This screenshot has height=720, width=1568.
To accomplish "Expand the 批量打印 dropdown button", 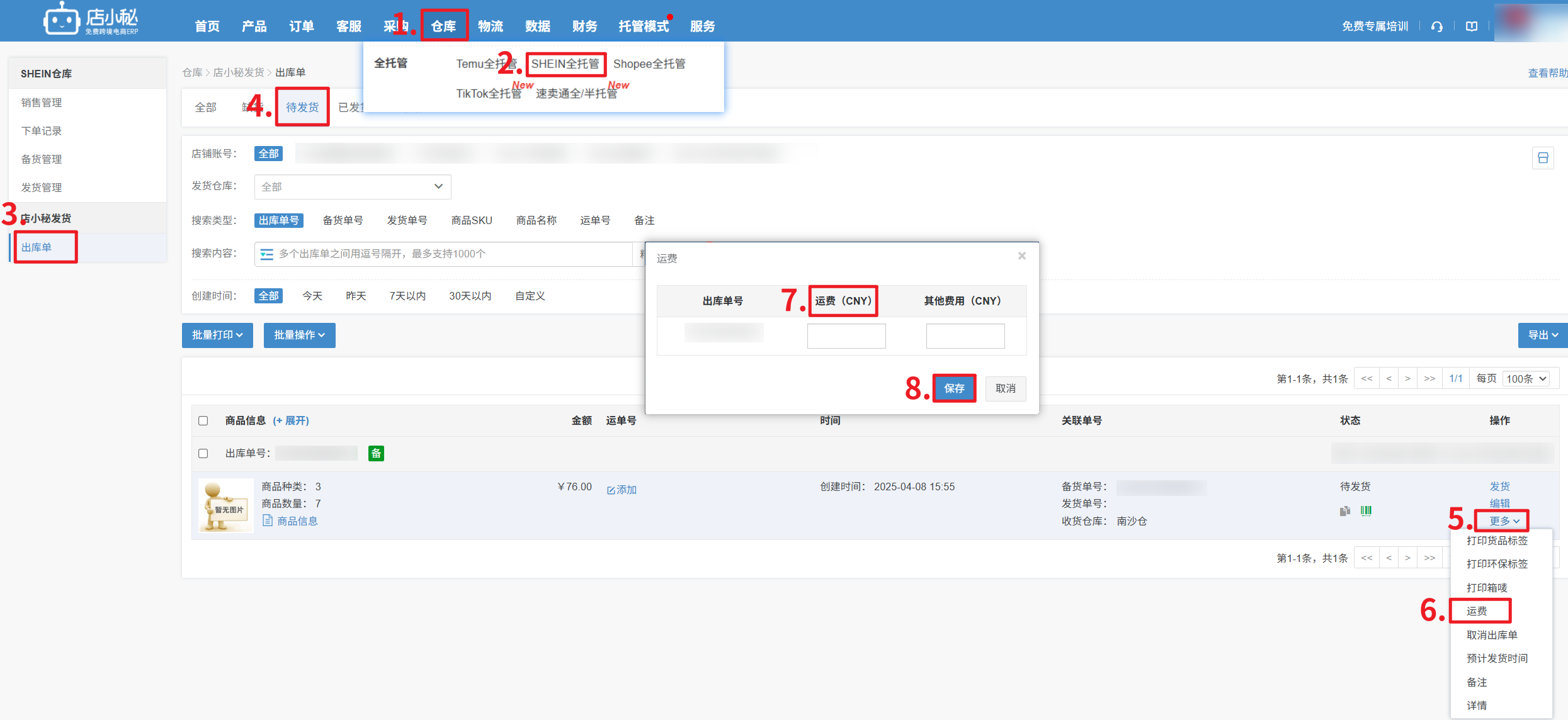I will pyautogui.click(x=217, y=335).
